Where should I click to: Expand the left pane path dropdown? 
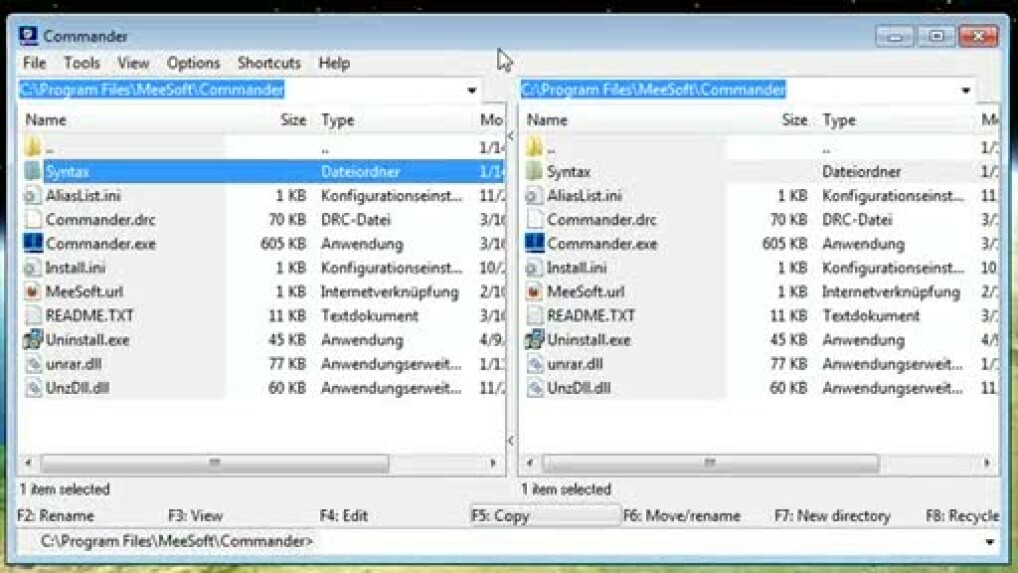(x=471, y=91)
